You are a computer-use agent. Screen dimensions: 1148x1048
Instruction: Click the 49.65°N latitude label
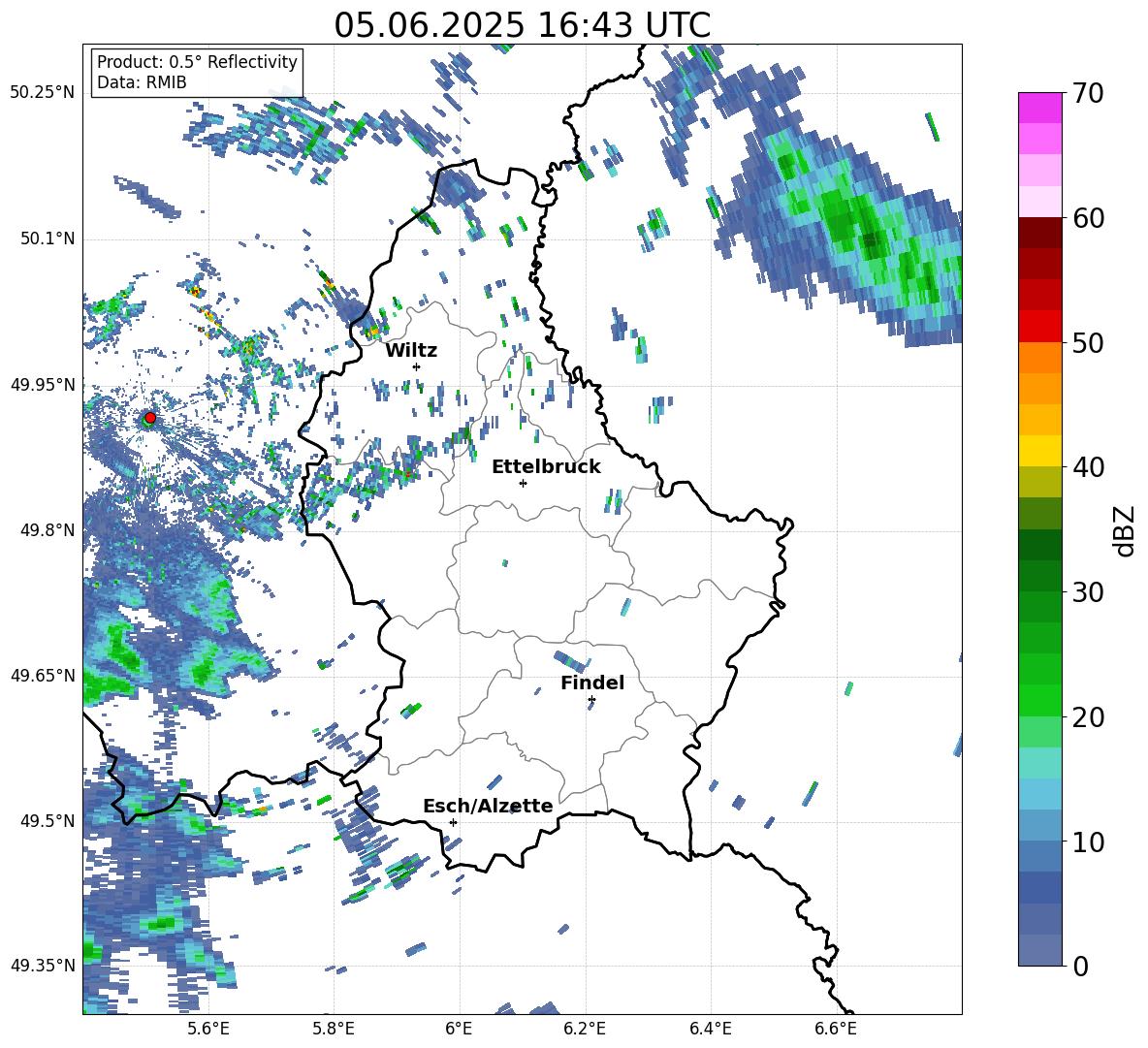tap(43, 675)
